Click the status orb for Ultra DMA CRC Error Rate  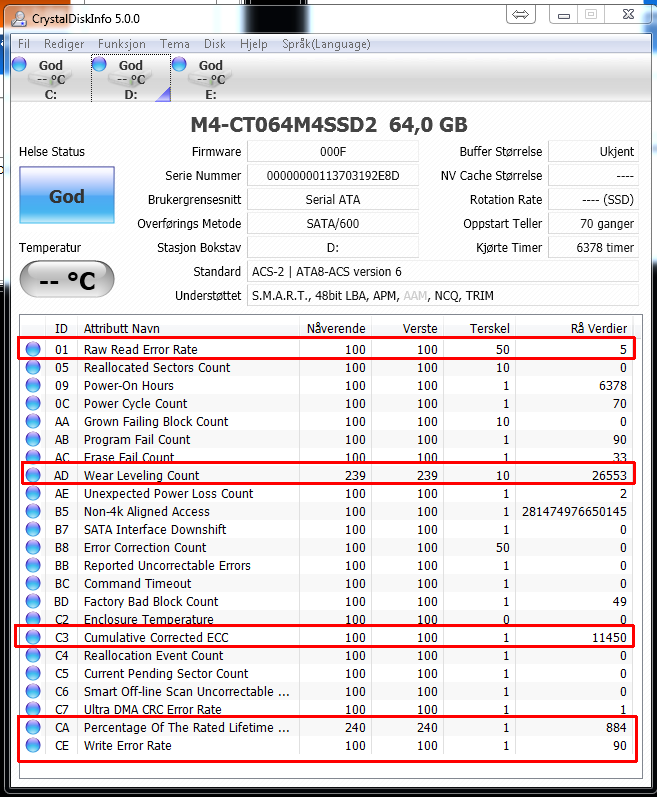(x=33, y=709)
